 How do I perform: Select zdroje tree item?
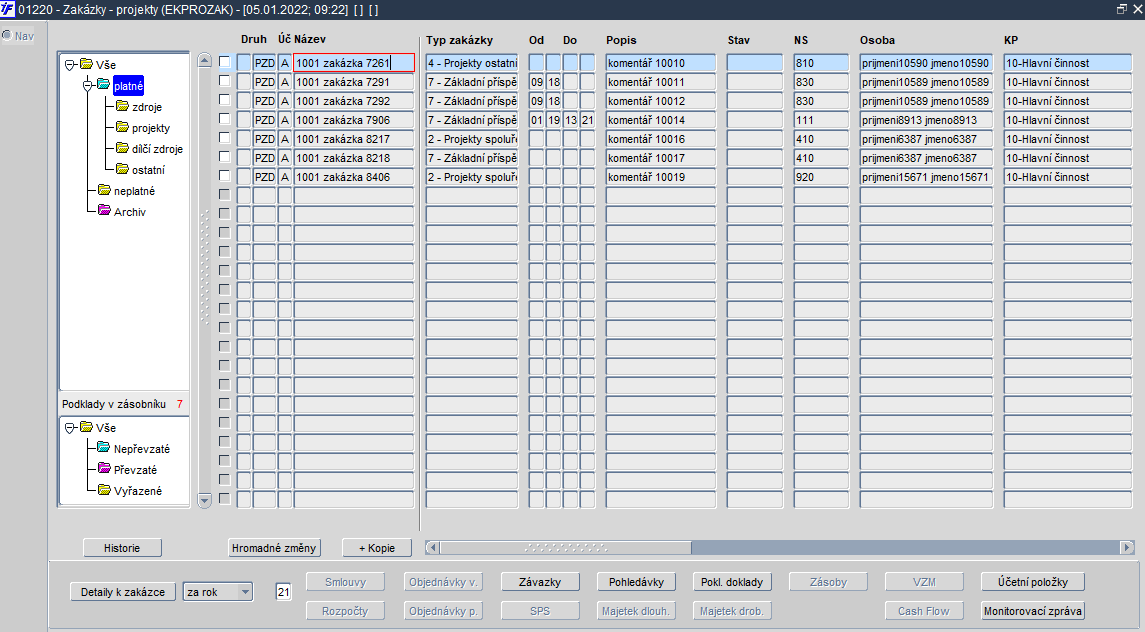point(147,107)
